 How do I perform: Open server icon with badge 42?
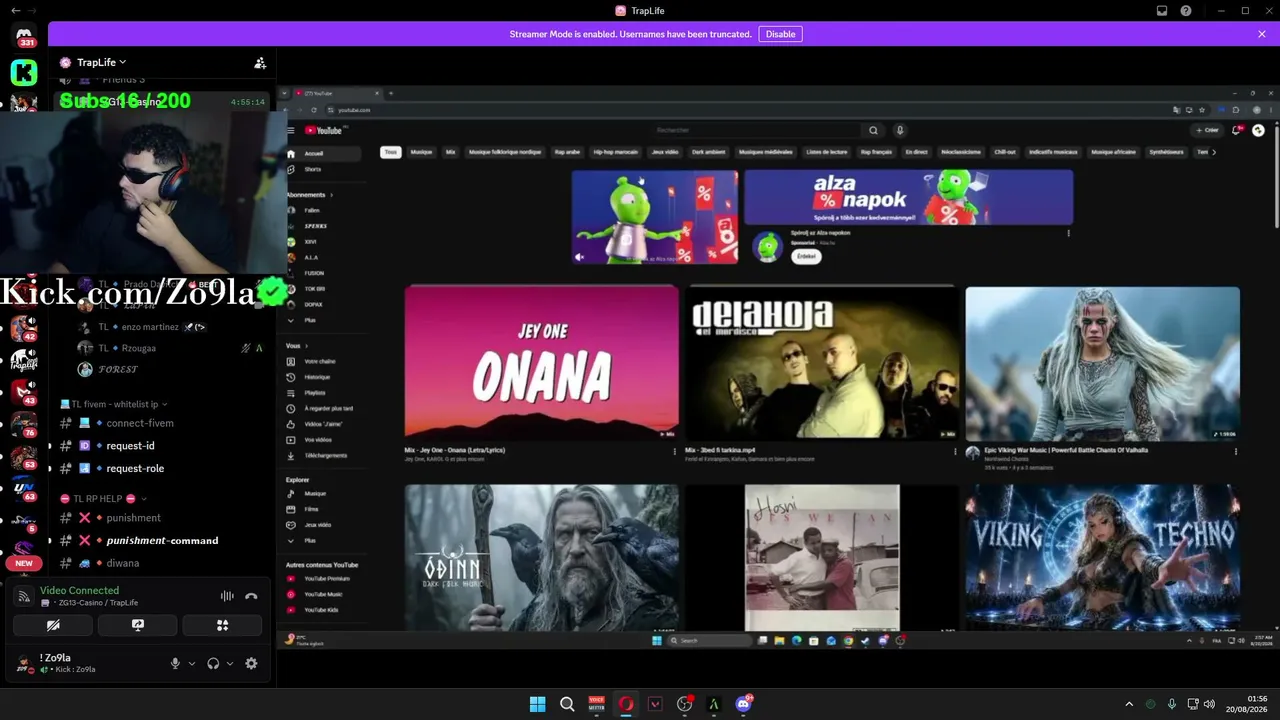pyautogui.click(x=24, y=329)
